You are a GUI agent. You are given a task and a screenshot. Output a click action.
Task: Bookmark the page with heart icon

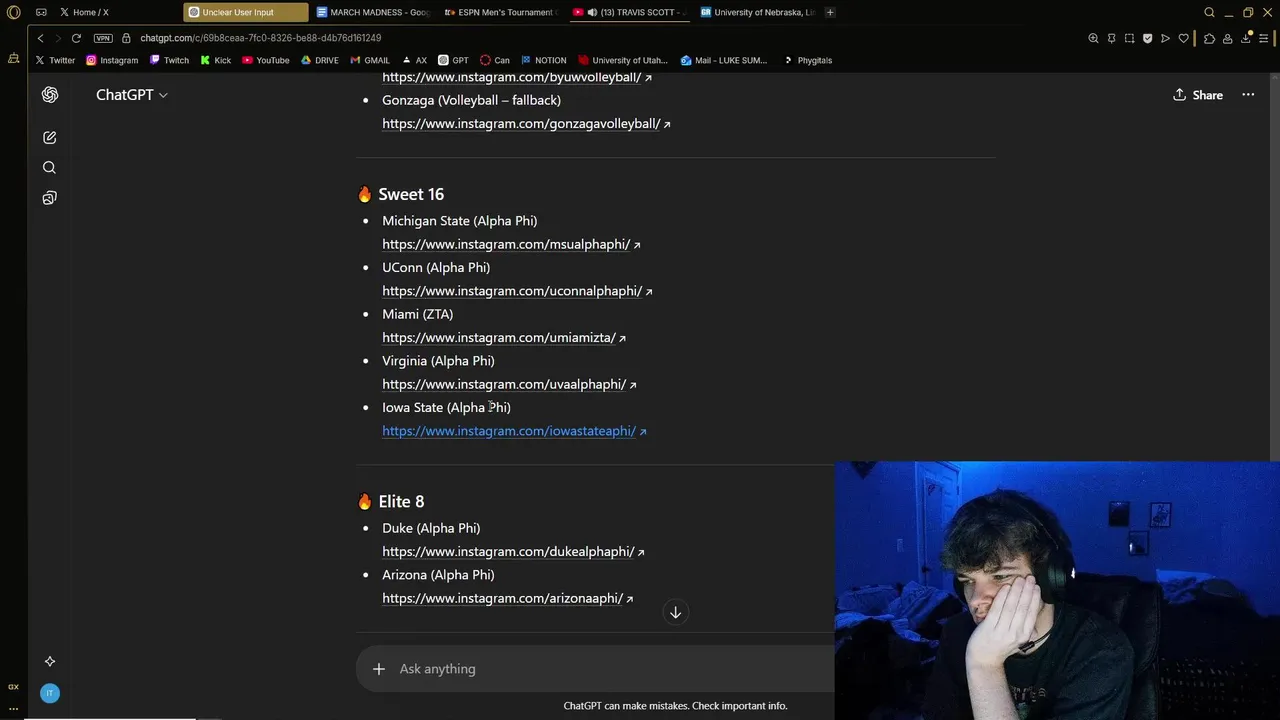point(1184,38)
